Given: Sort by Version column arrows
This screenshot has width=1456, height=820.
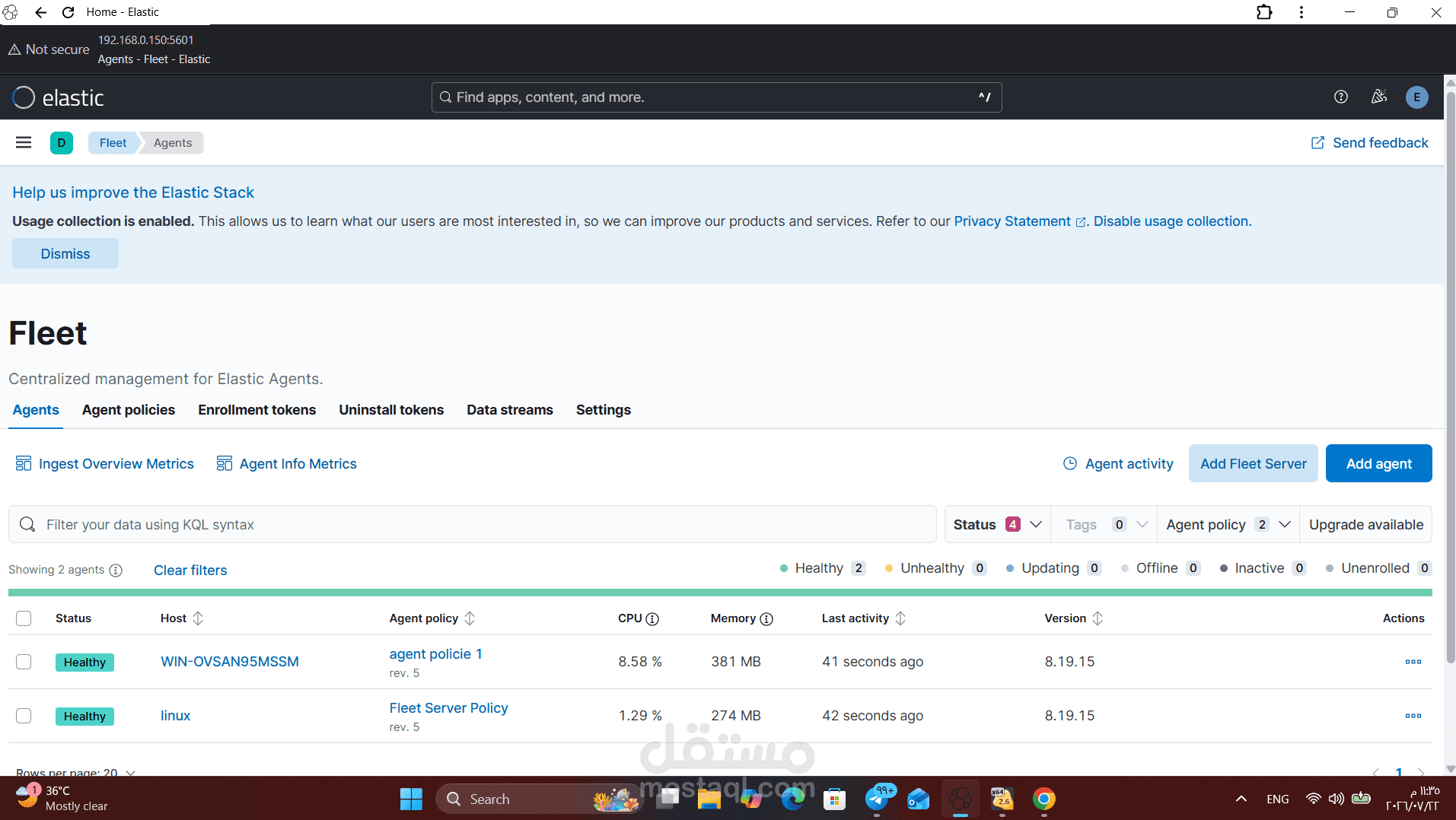Looking at the screenshot, I should [x=1098, y=618].
